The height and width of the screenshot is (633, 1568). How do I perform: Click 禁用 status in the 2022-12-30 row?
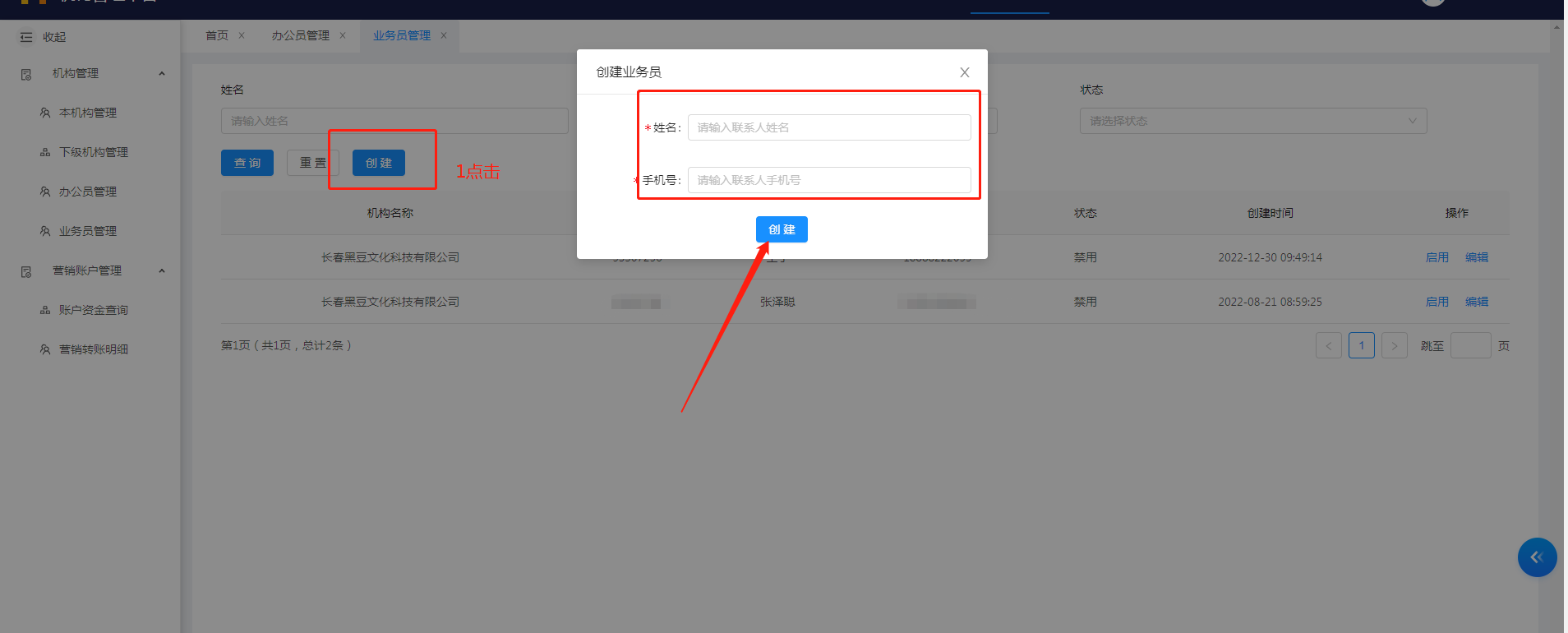pyautogui.click(x=1086, y=257)
